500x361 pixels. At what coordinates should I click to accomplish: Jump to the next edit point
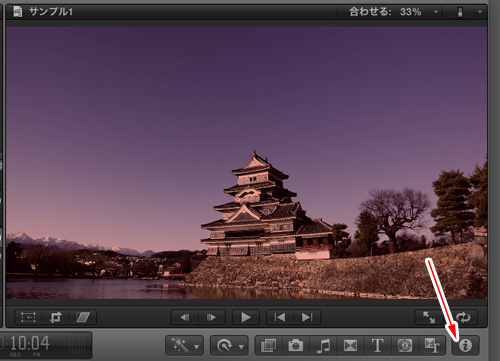coord(307,317)
